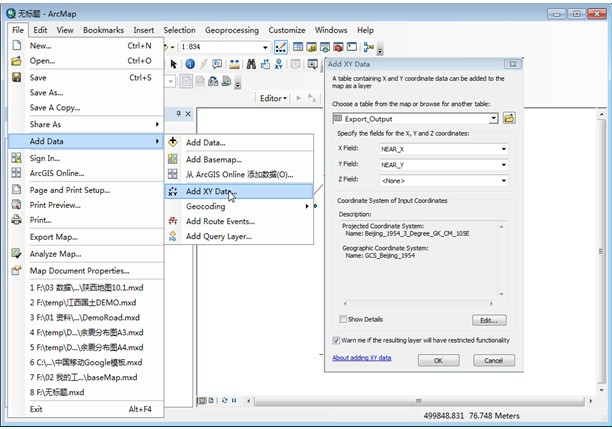
Task: Choose Exit from the File menu
Action: click(x=85, y=409)
